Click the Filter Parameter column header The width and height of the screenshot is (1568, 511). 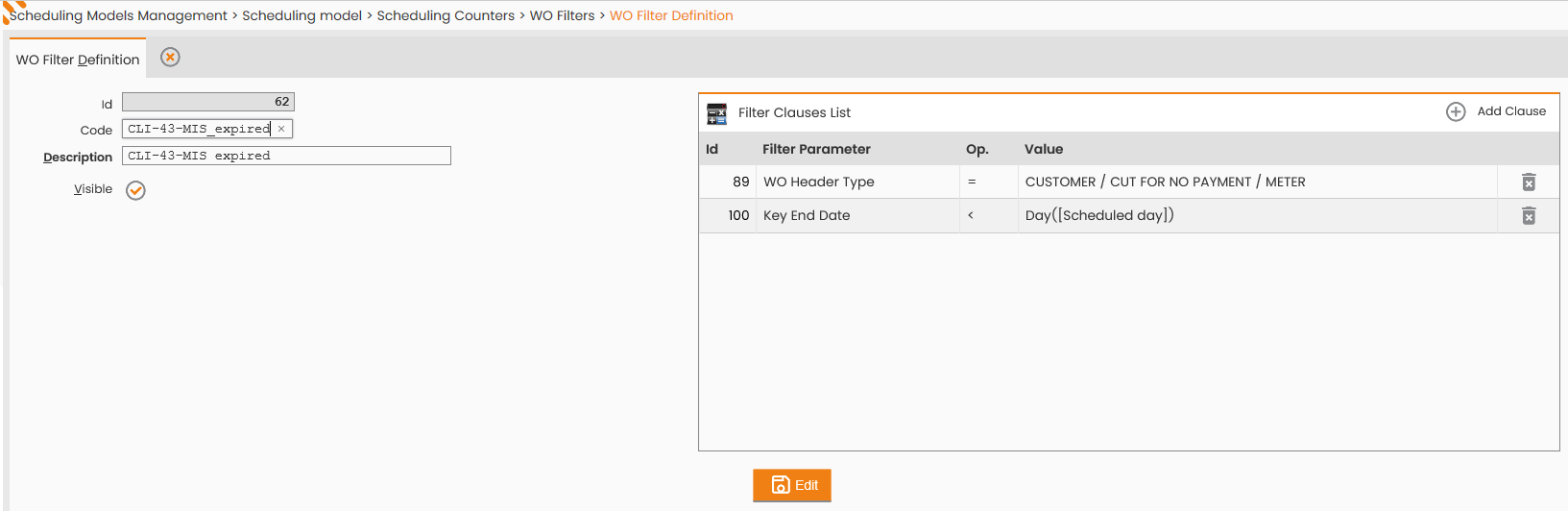[816, 149]
